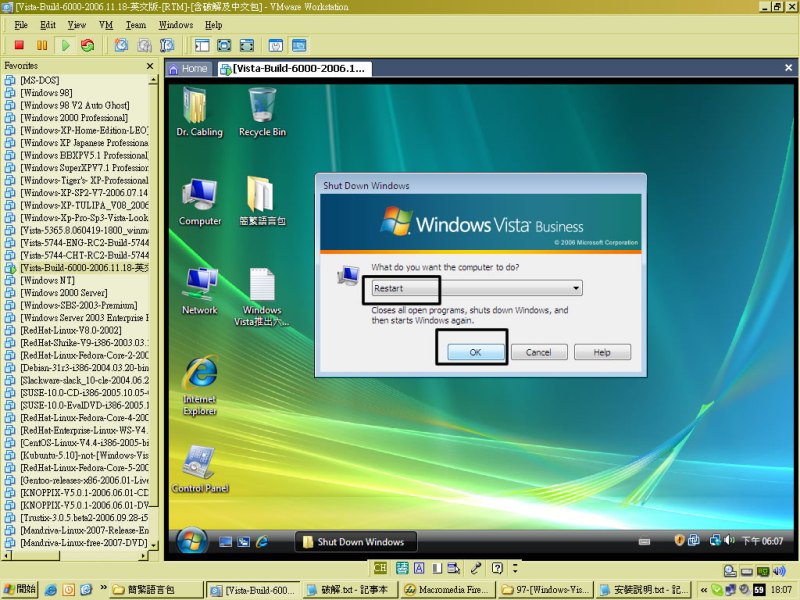Open the Restart shutdown-action dropdown

(477, 288)
